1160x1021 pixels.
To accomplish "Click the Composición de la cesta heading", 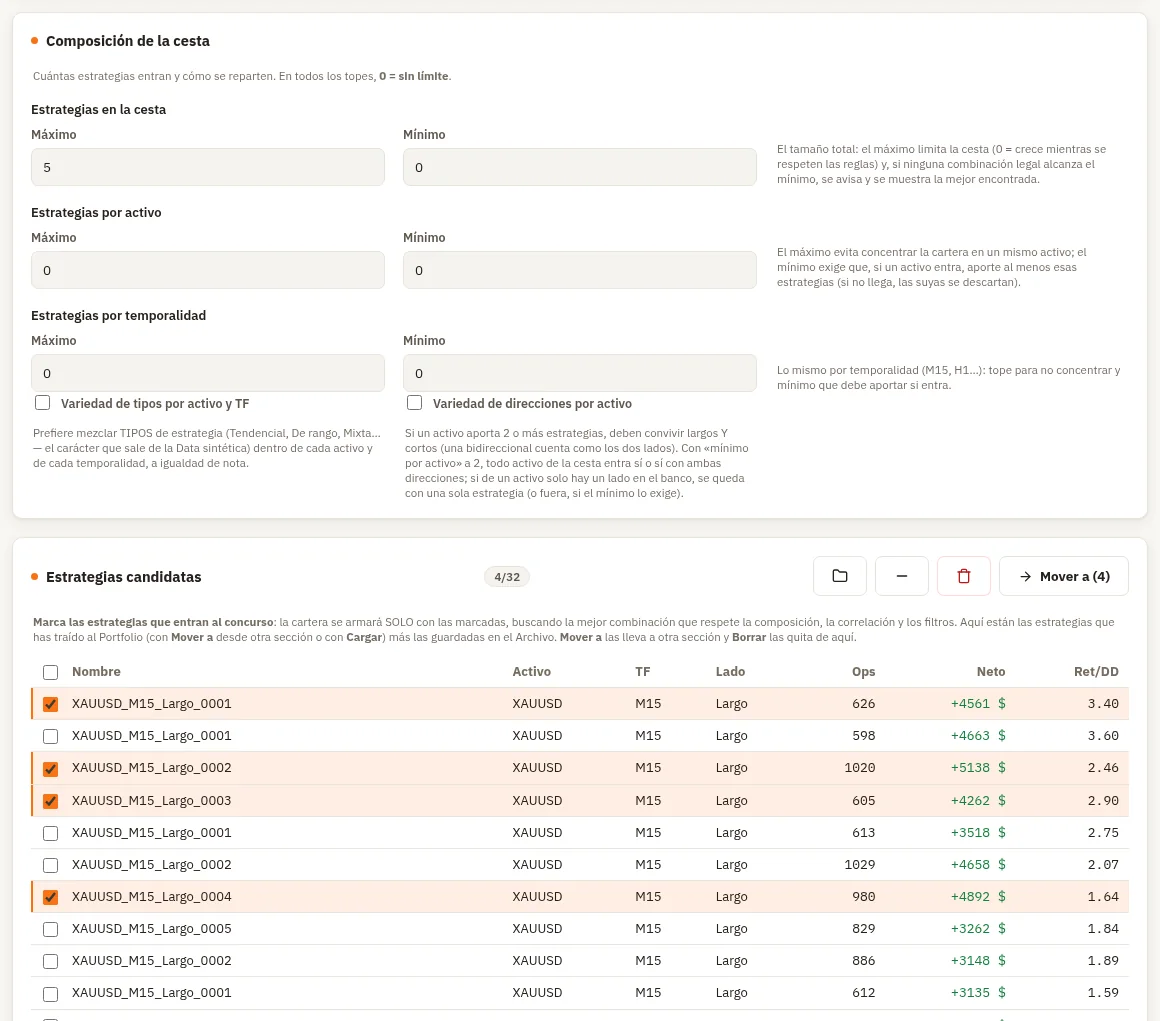I will [x=128, y=41].
